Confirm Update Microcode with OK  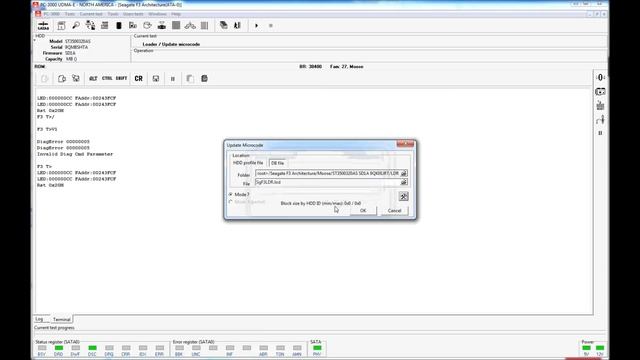point(363,211)
